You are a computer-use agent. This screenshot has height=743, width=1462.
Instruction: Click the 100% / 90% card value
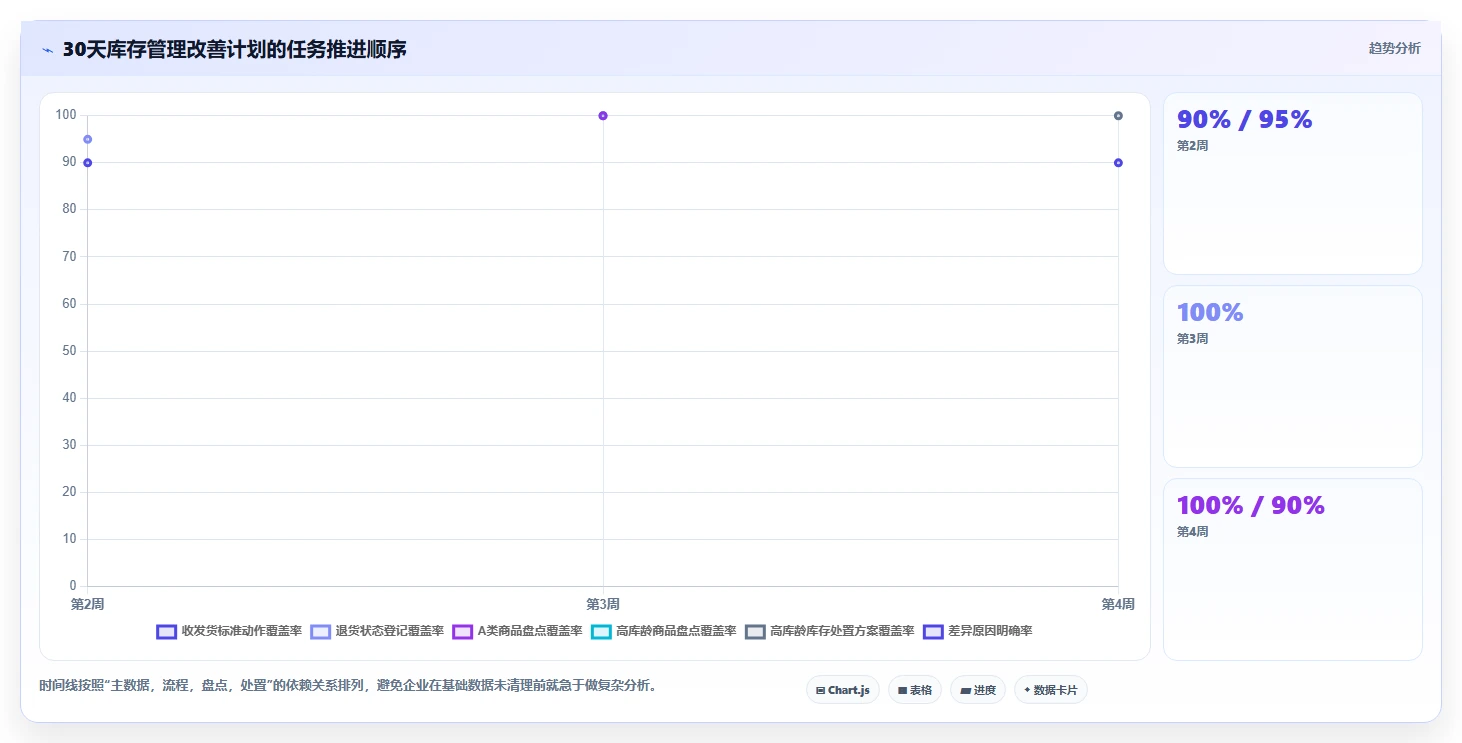tap(1251, 505)
